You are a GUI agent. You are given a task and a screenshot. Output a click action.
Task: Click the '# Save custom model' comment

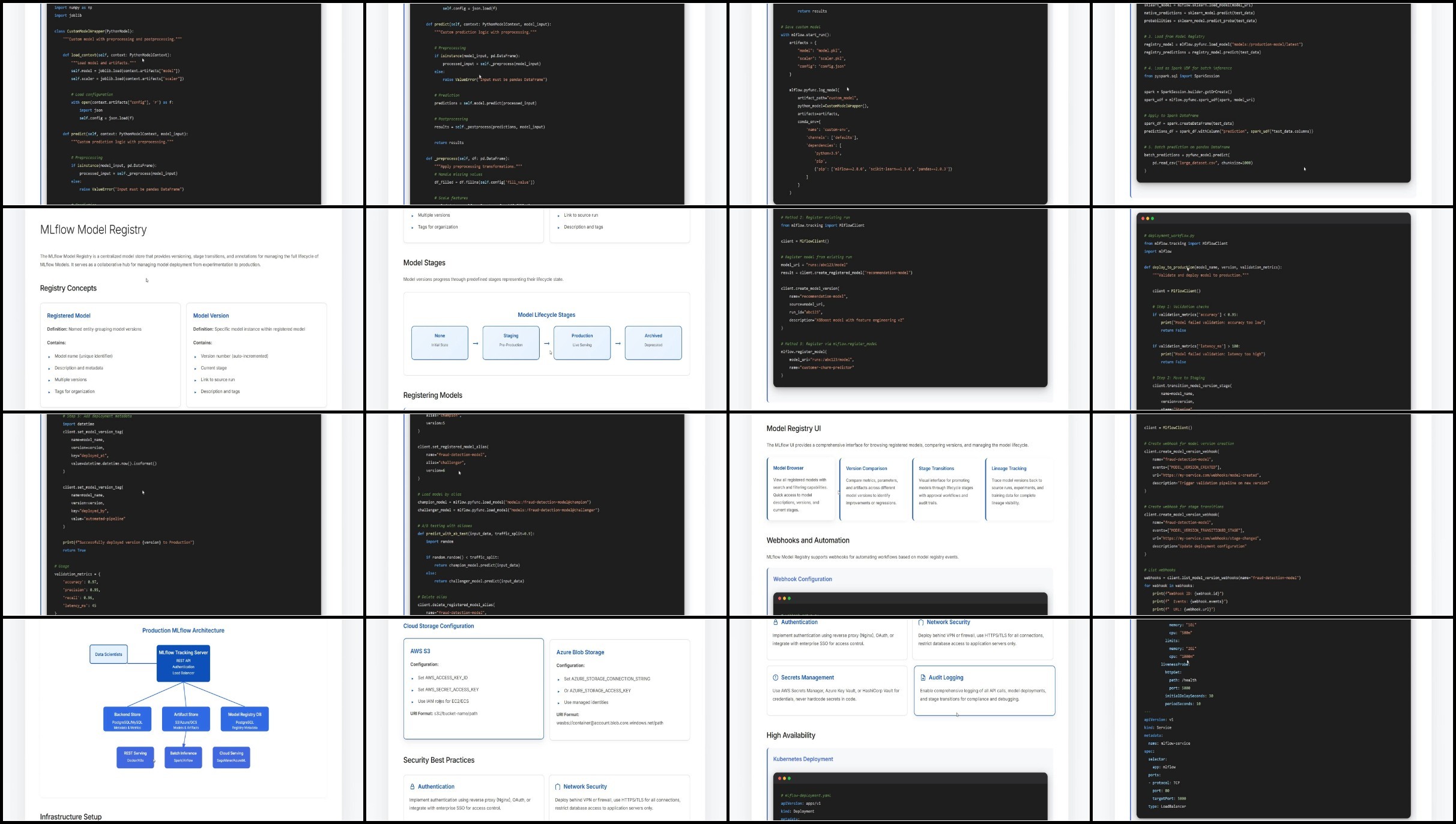tap(800, 27)
